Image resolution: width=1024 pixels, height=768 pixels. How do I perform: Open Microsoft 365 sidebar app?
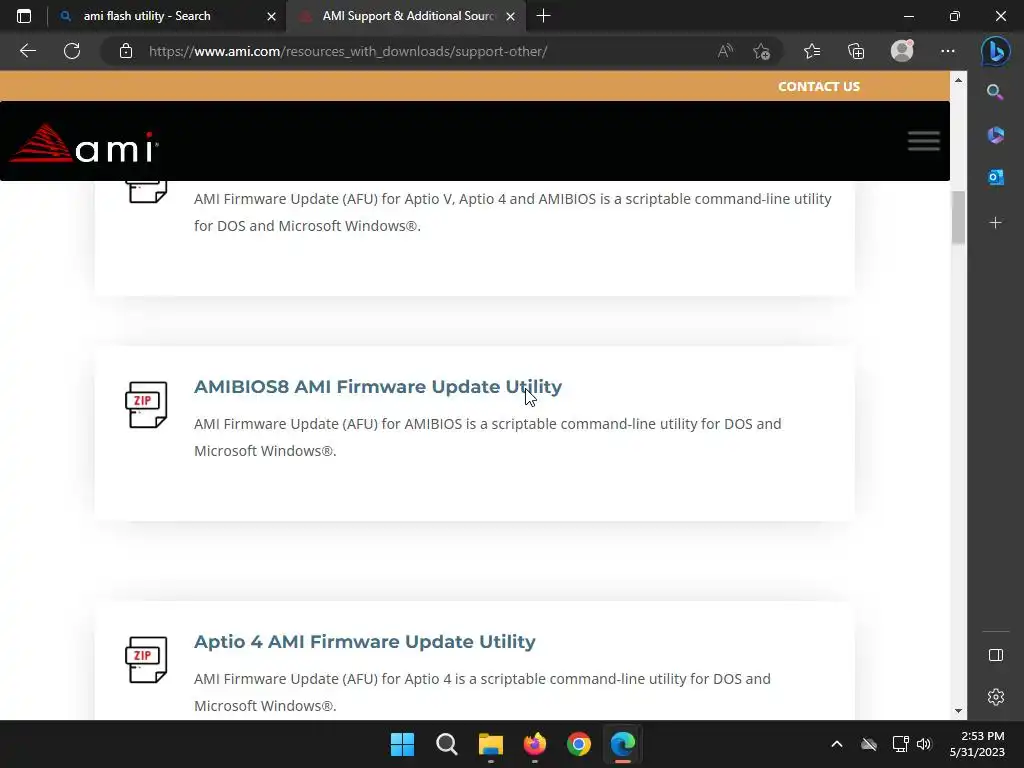(x=995, y=135)
